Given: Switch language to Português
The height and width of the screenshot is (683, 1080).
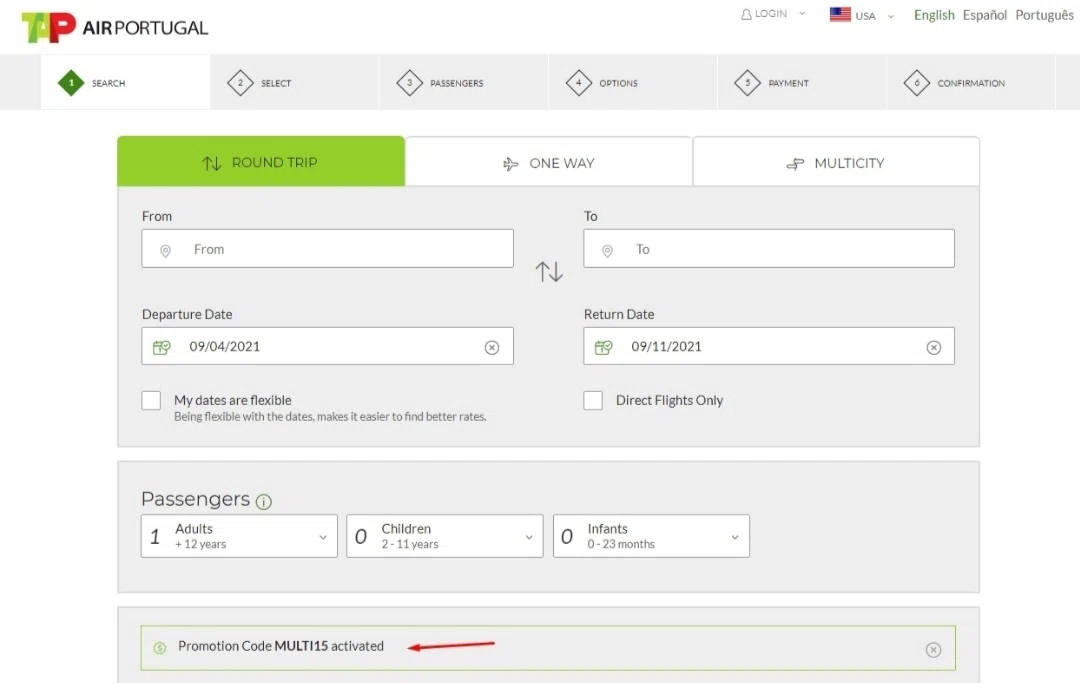Looking at the screenshot, I should point(1044,15).
